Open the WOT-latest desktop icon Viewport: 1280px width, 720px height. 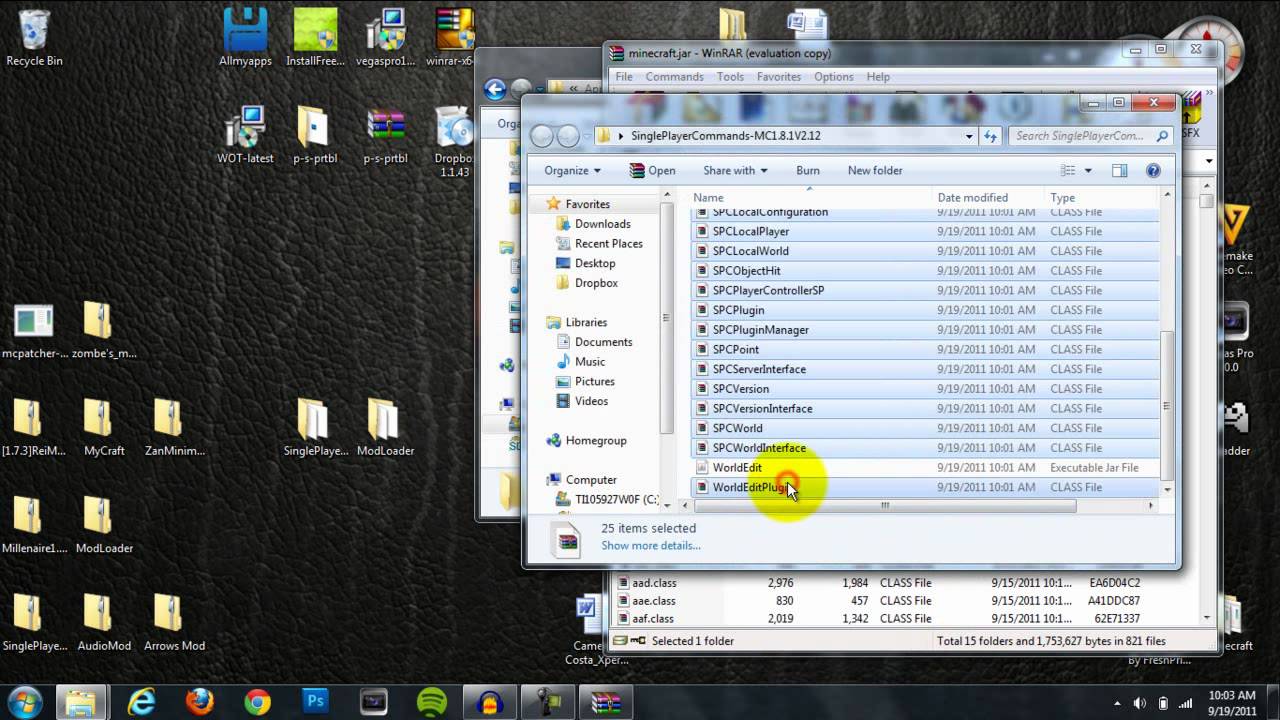[245, 135]
